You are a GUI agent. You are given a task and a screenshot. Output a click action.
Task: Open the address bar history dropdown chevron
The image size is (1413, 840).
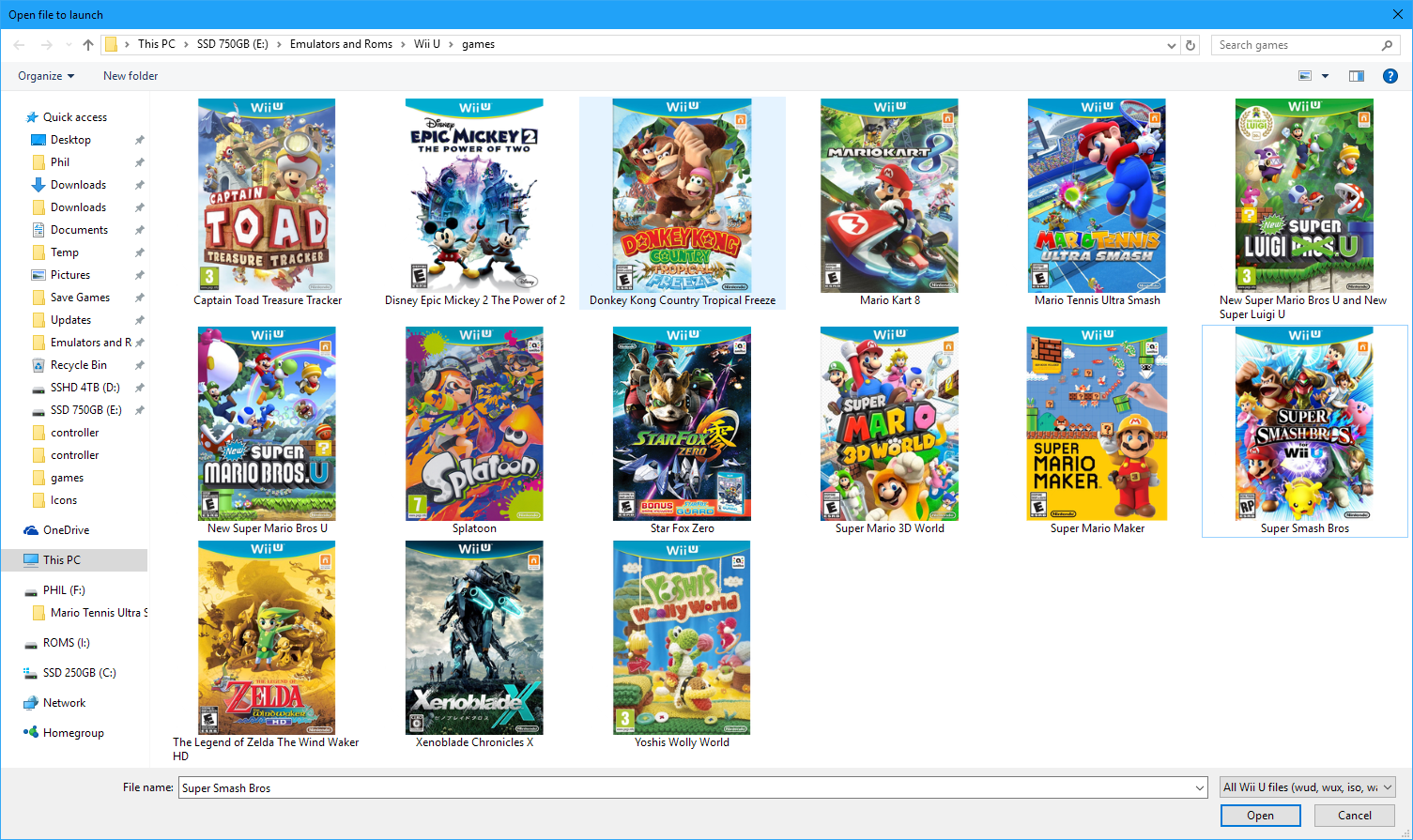click(x=1170, y=44)
